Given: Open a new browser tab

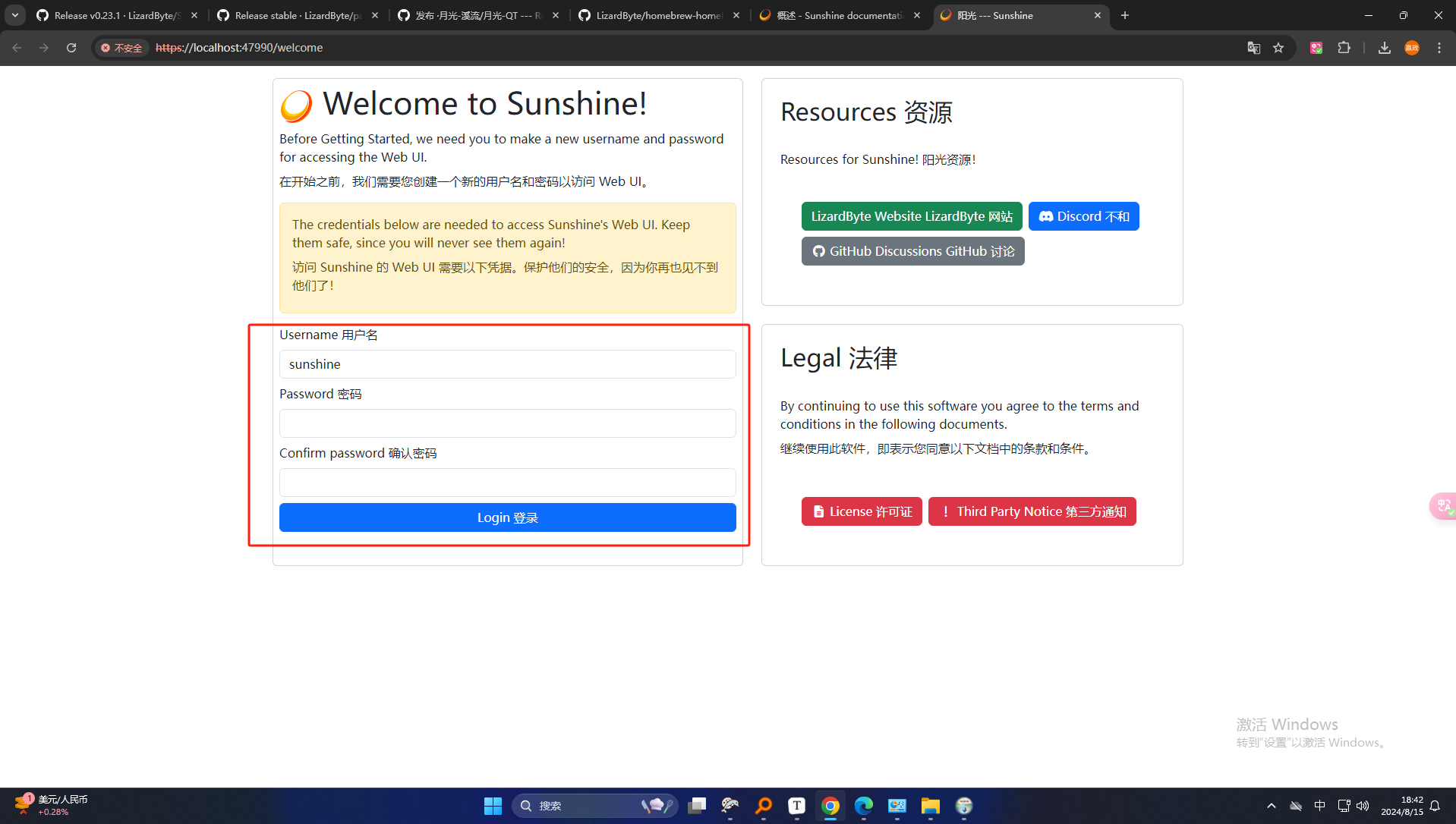Looking at the screenshot, I should (x=1125, y=15).
